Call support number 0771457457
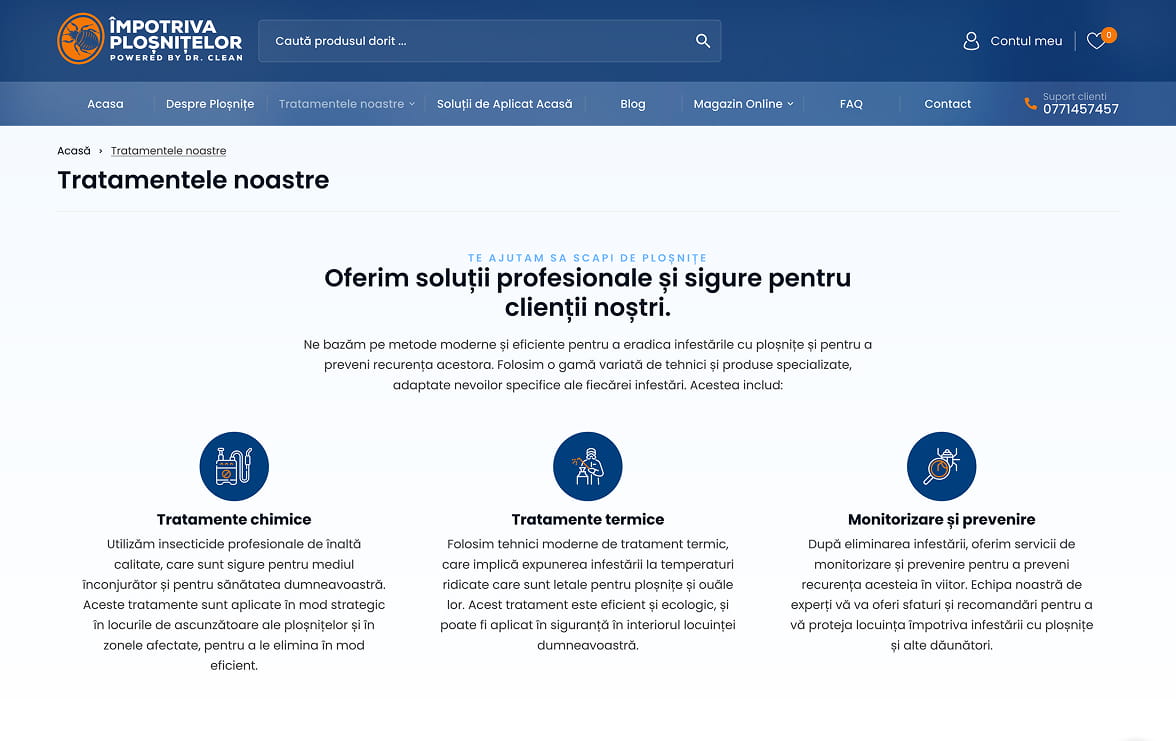Screen dimensions: 1176x741 coord(1080,109)
